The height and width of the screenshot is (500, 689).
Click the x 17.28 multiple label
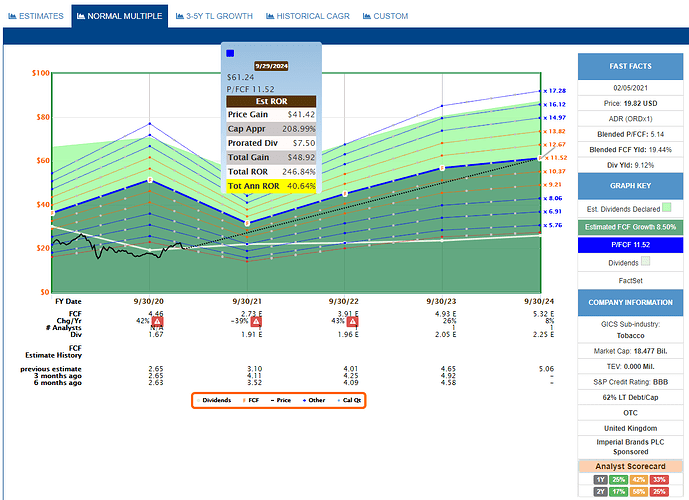click(555, 91)
